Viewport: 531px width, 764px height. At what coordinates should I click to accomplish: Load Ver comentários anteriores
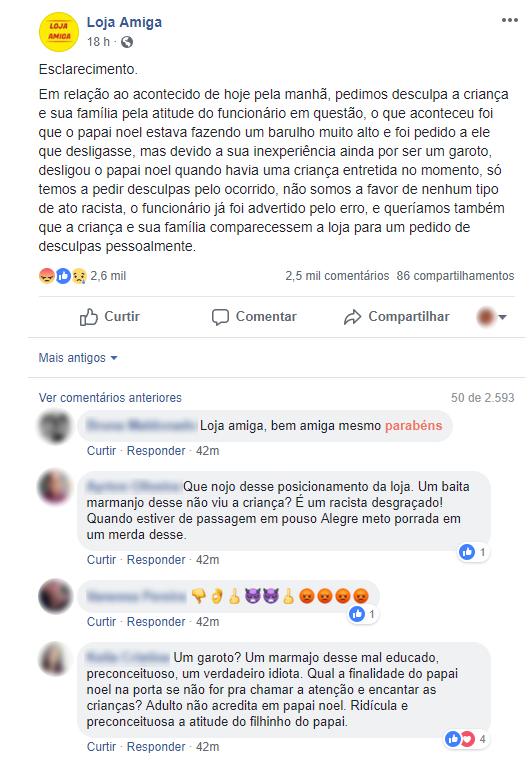[x=110, y=398]
